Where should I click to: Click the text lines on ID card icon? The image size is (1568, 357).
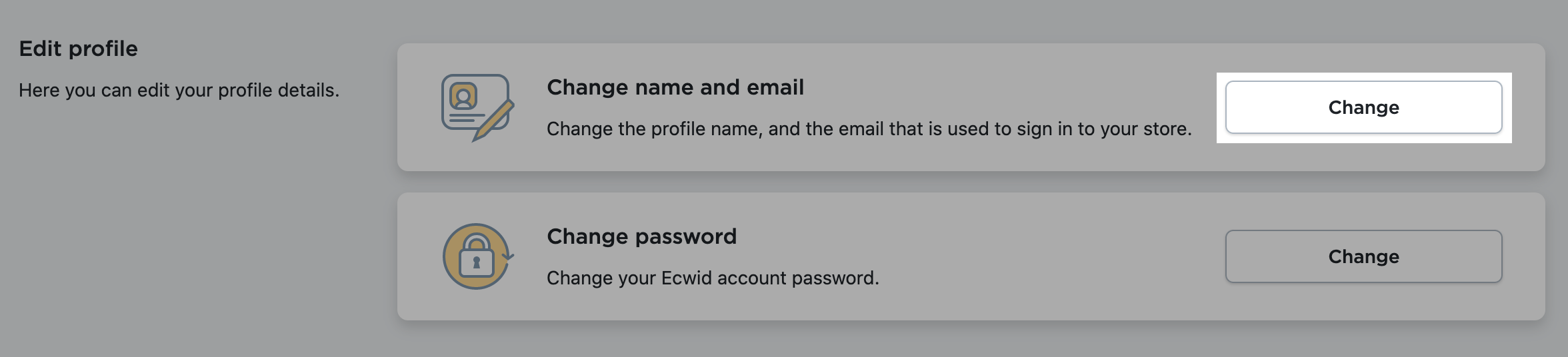tap(466, 119)
